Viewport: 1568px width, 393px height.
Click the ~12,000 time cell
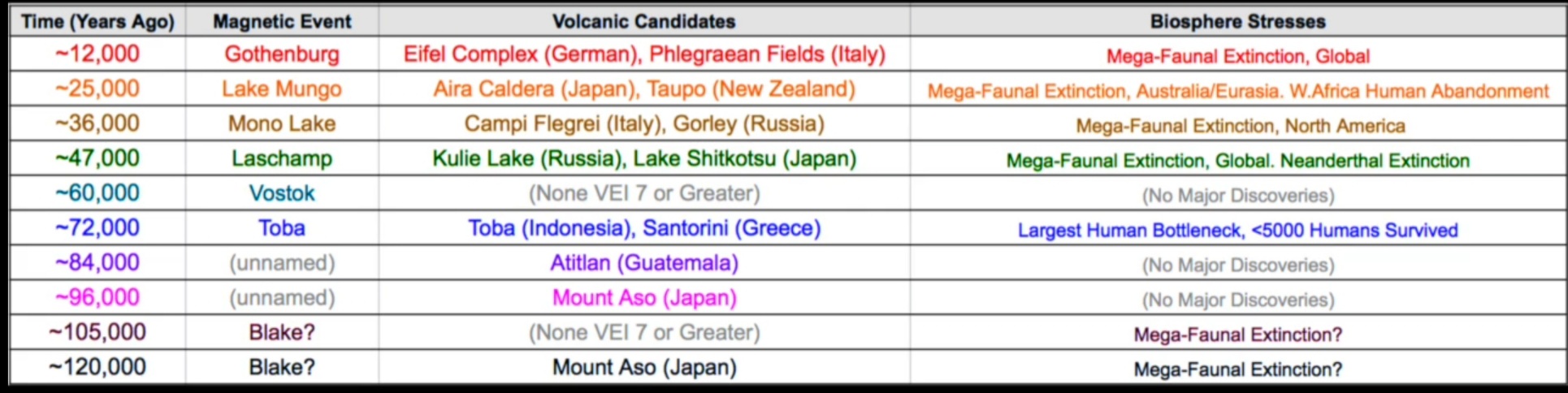[x=97, y=54]
